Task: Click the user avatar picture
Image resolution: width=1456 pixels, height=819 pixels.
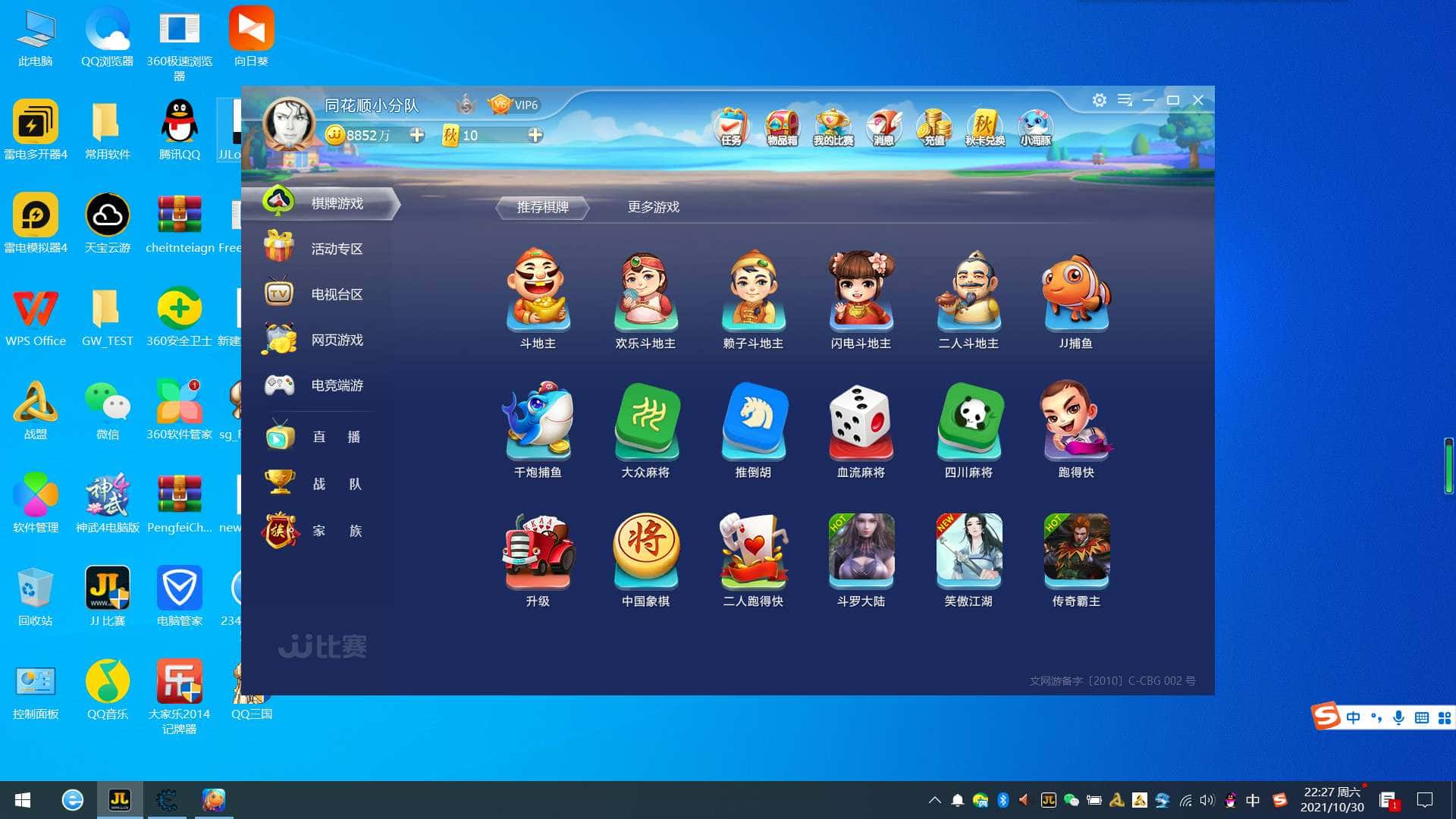Action: [x=289, y=123]
